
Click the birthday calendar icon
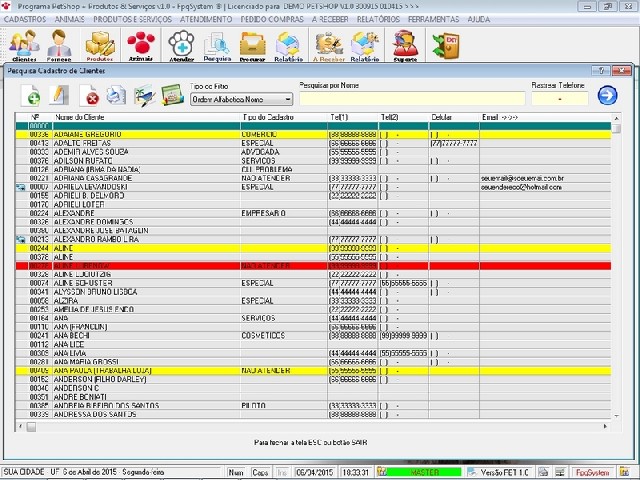pyautogui.click(x=172, y=96)
